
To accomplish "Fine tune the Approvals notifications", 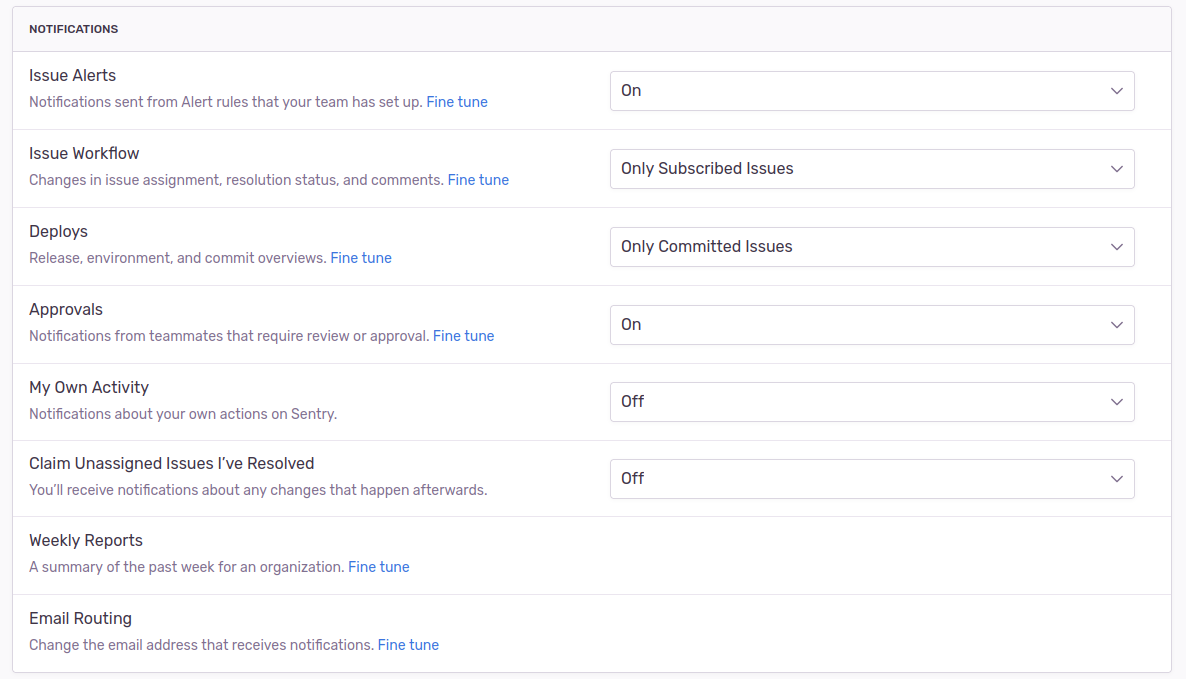I will (464, 335).
